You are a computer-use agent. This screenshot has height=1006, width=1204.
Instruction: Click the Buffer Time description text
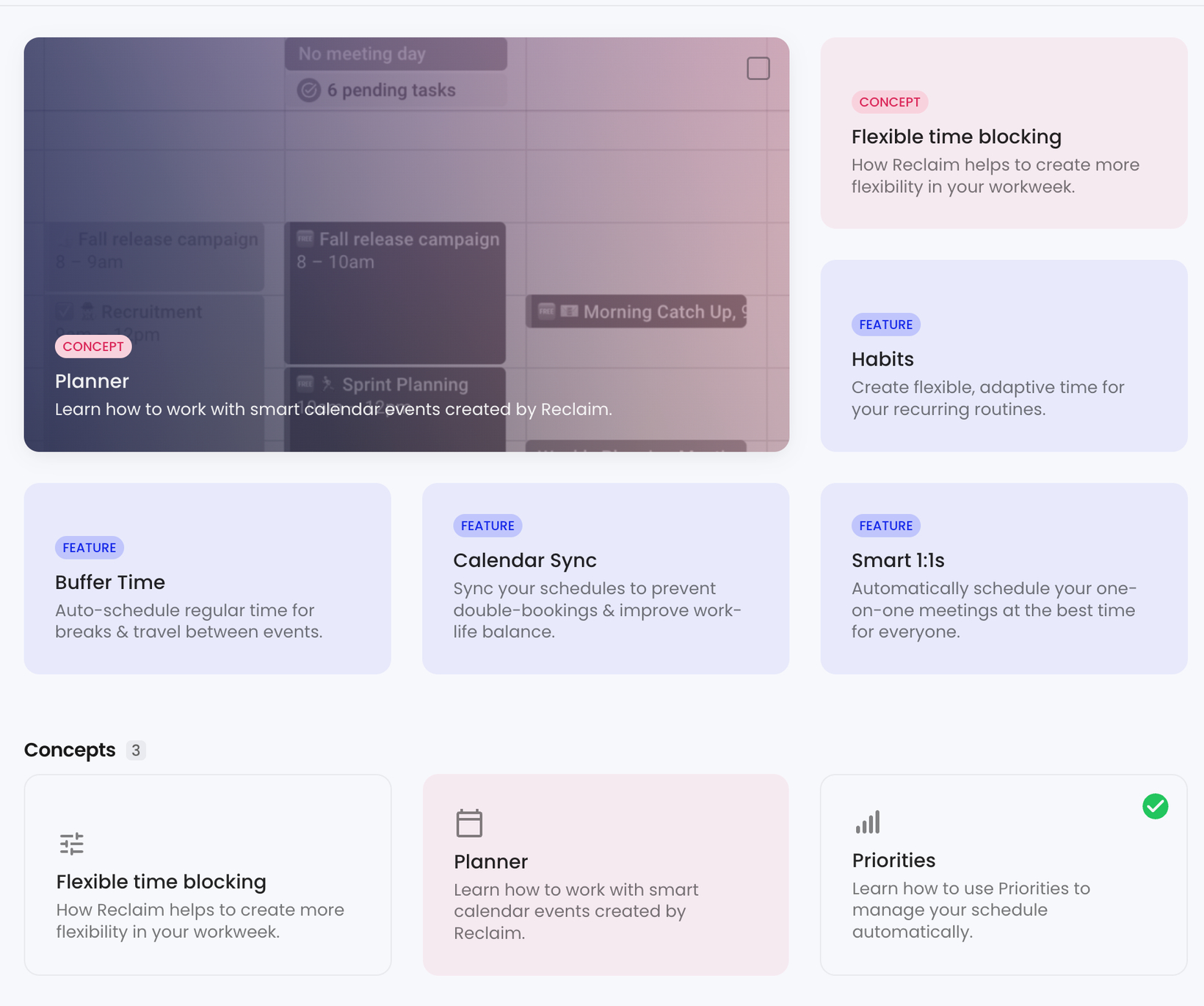[x=189, y=621]
